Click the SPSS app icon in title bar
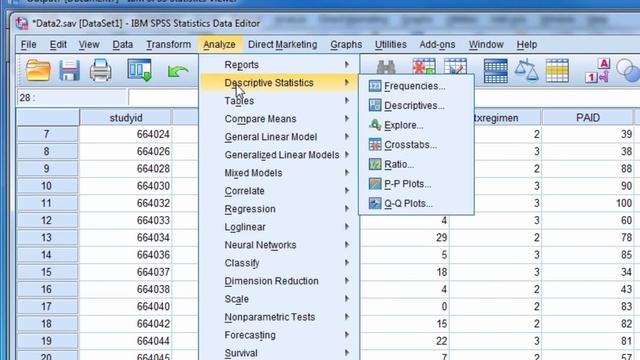The width and height of the screenshot is (640, 360). click(22, 23)
